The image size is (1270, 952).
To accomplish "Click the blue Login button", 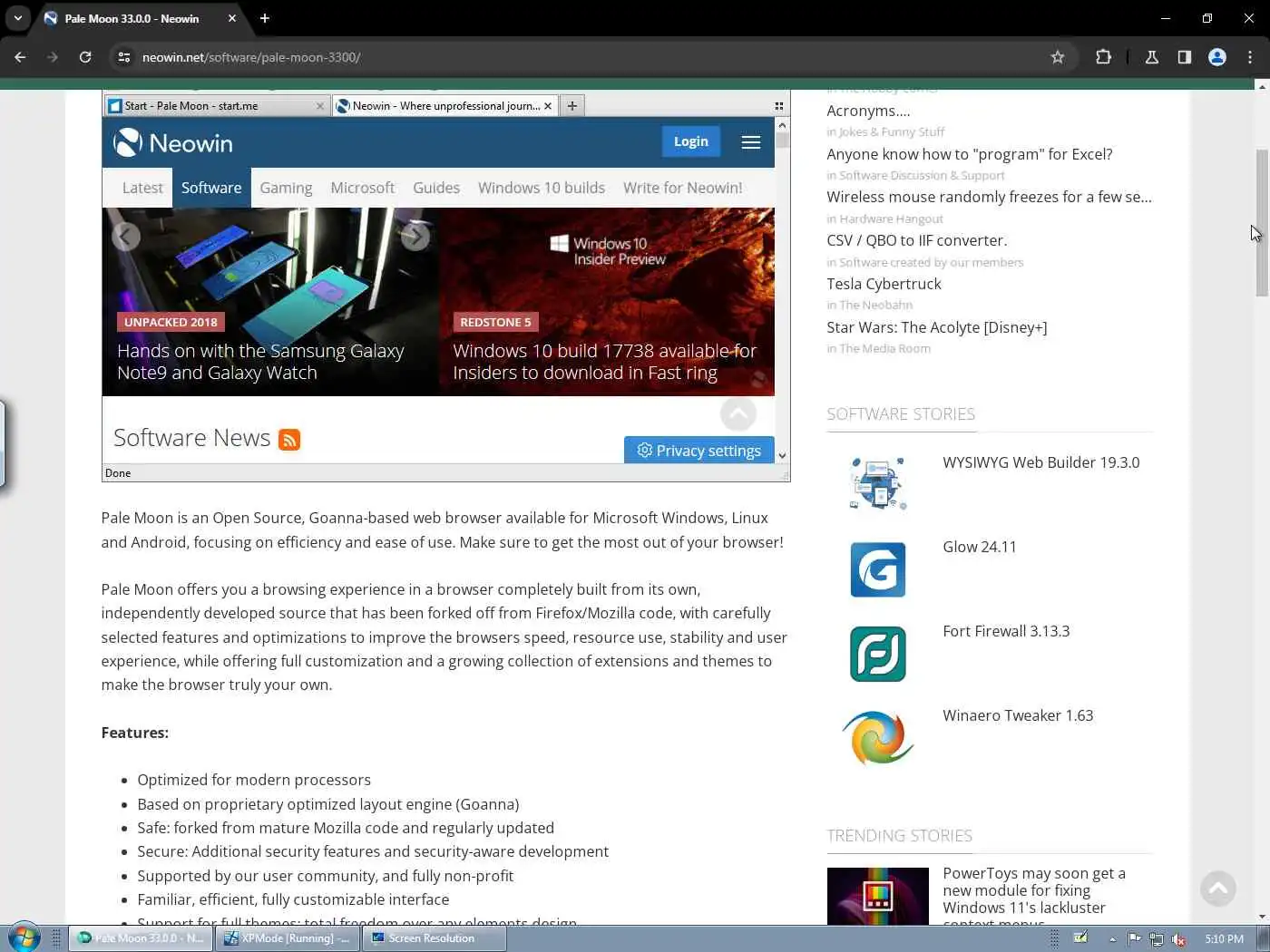I will pos(690,141).
